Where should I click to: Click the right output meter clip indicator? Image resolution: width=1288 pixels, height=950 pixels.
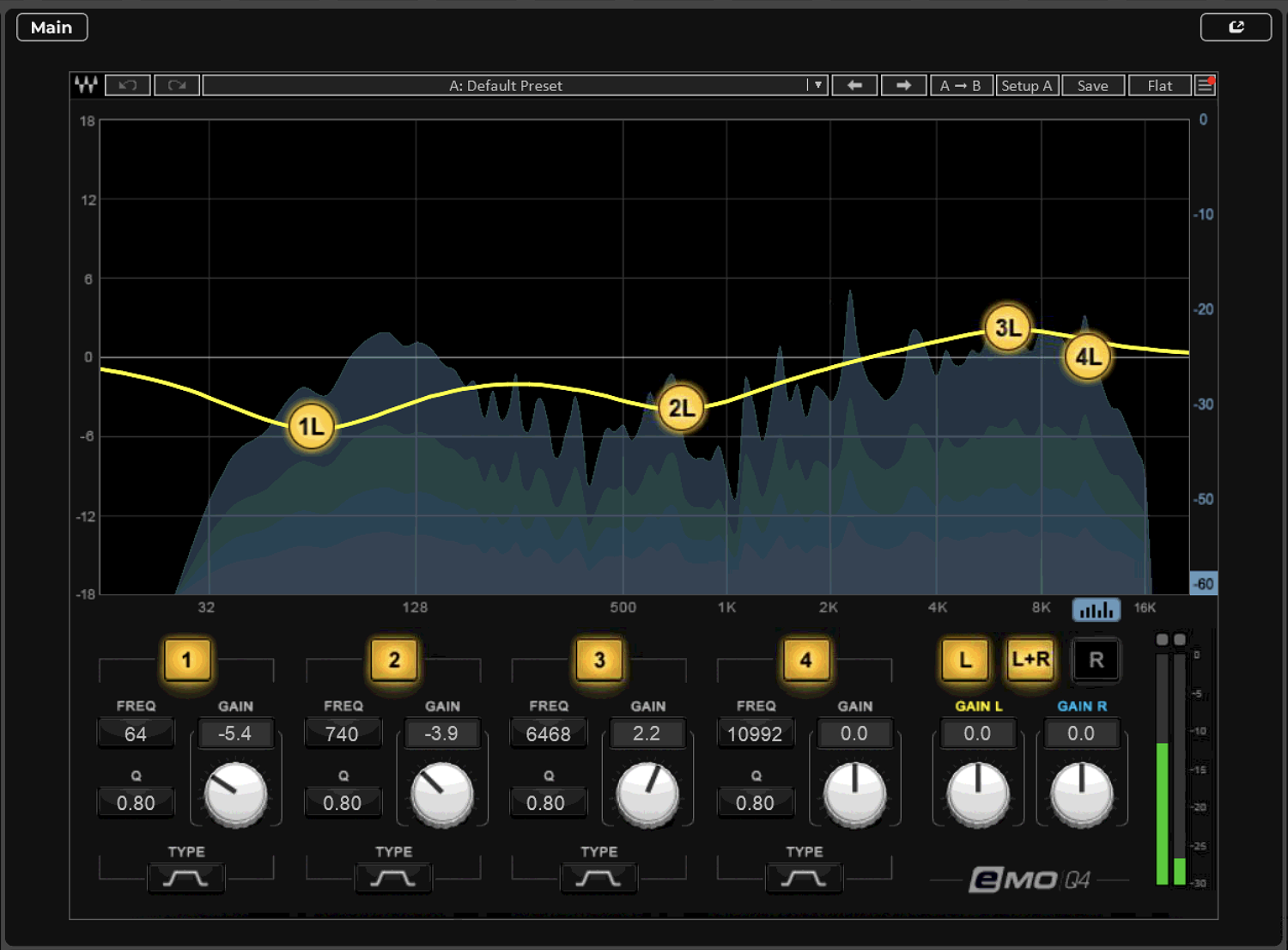pos(1180,640)
